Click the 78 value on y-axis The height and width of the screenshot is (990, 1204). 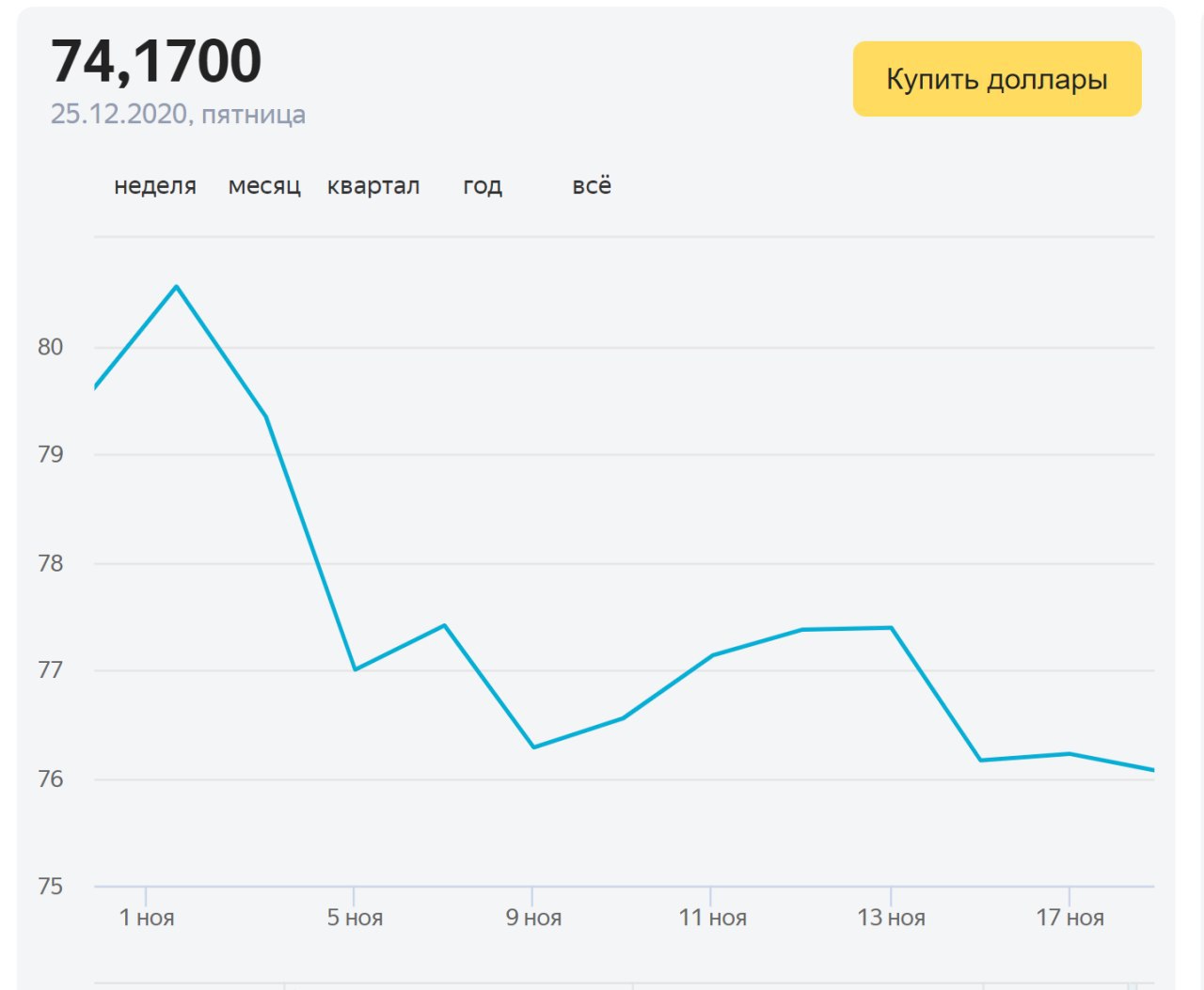pos(51,563)
